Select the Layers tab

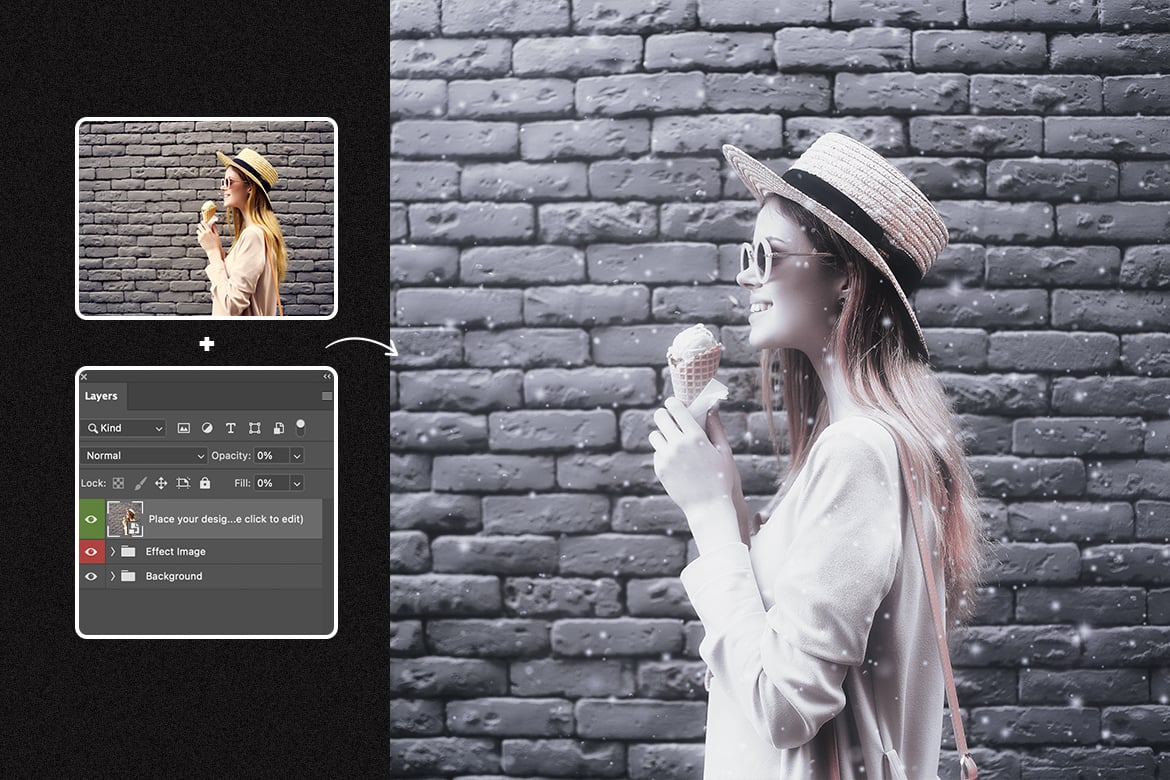tap(101, 396)
